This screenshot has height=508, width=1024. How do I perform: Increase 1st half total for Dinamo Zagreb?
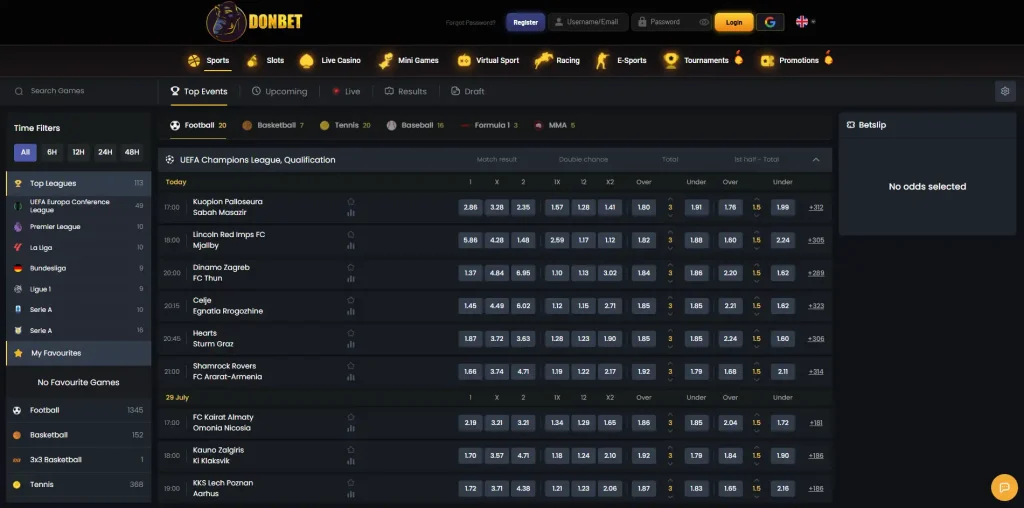[x=756, y=265]
